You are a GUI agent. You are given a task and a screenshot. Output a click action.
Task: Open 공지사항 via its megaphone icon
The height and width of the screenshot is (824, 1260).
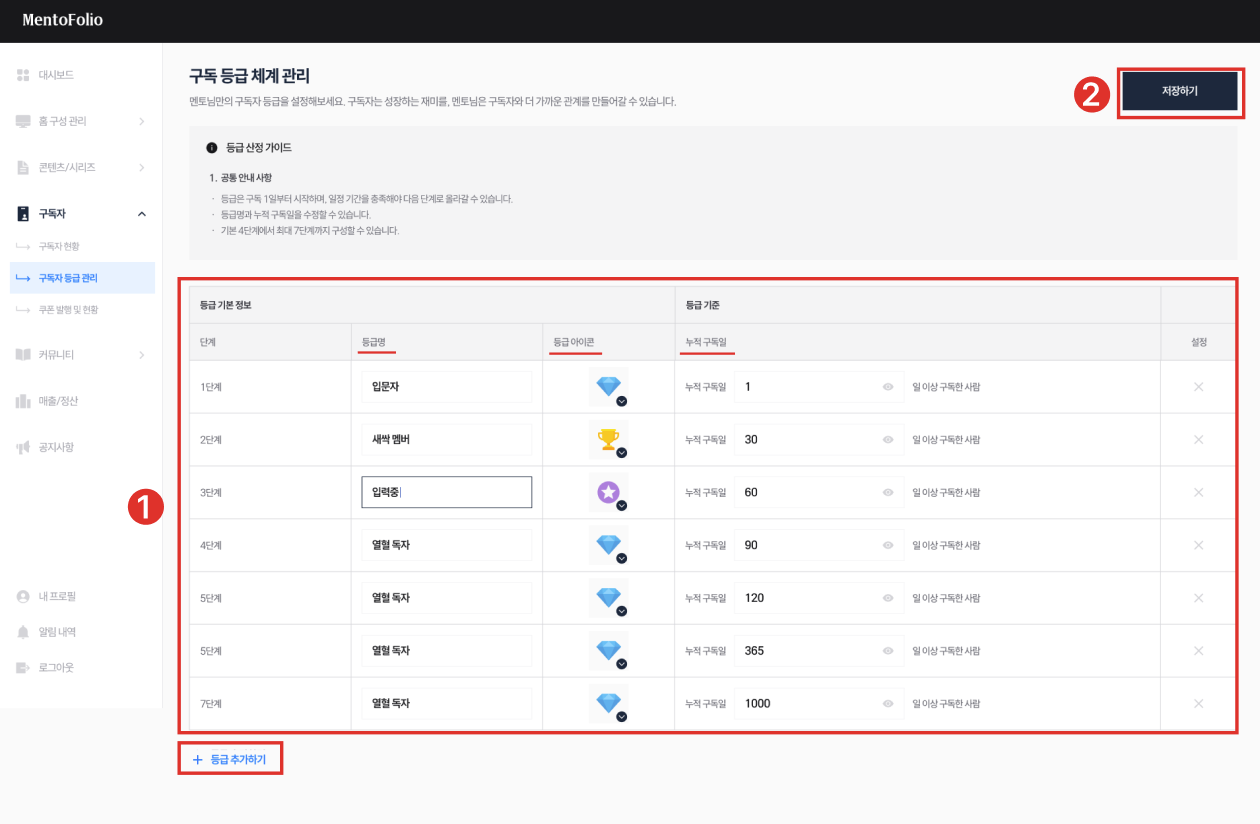[23, 447]
